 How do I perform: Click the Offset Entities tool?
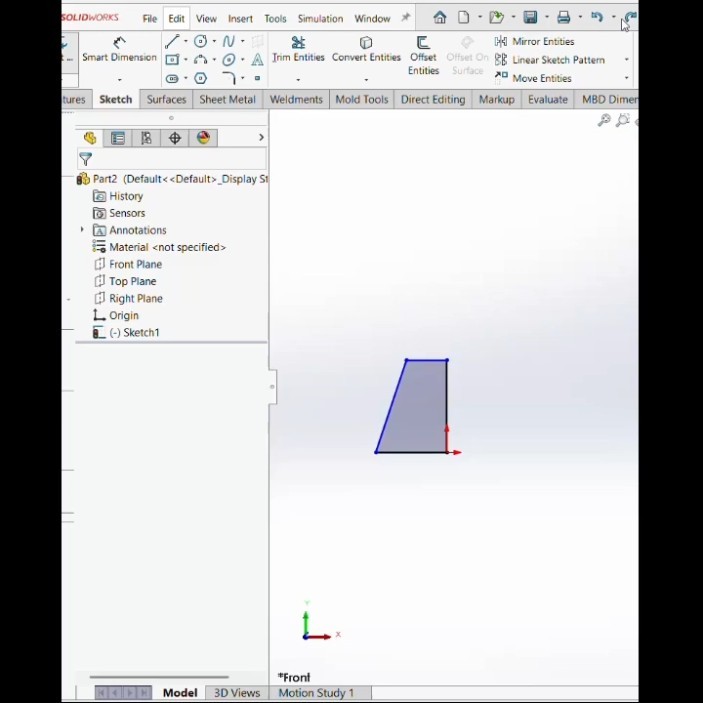tap(423, 56)
